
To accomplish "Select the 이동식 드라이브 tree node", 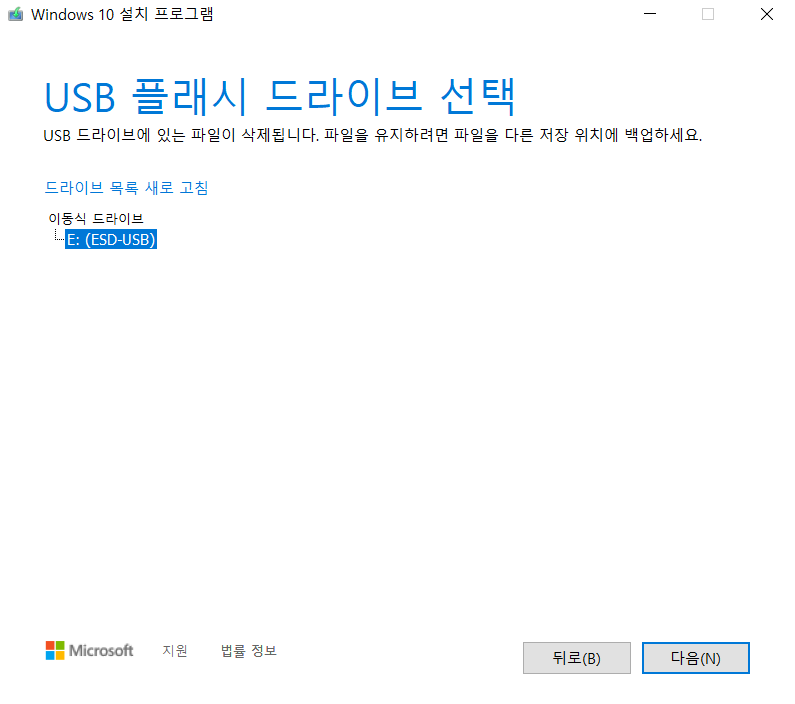I will (96, 218).
